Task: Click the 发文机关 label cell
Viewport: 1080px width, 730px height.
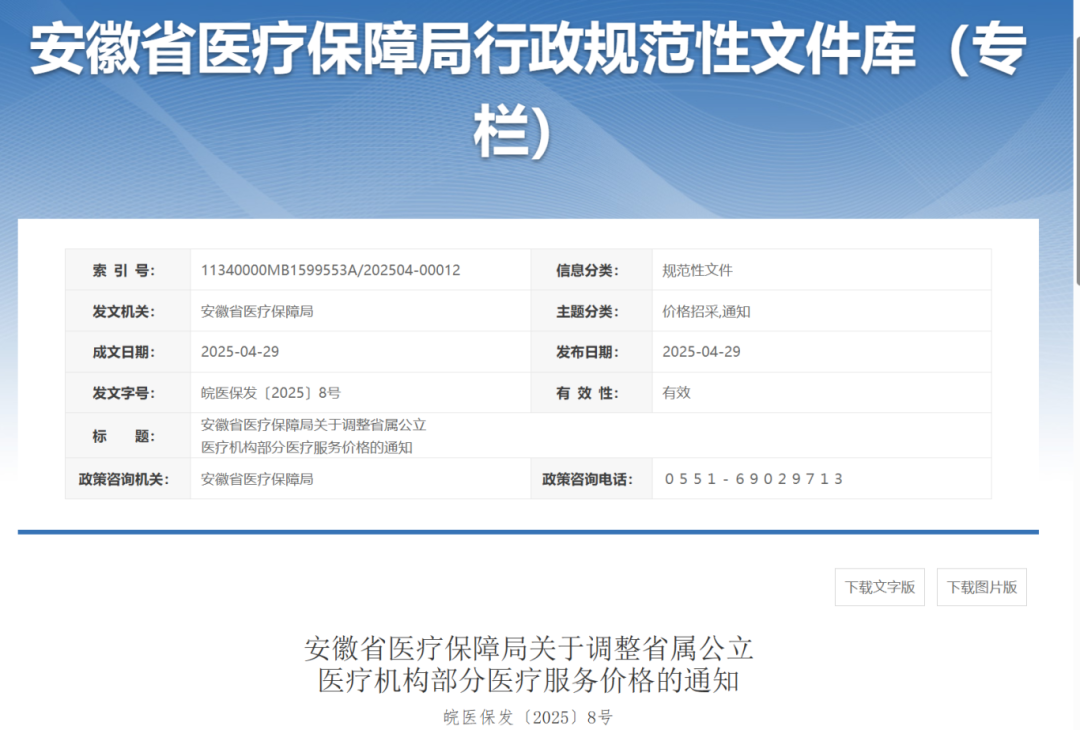Action: pyautogui.click(x=127, y=311)
